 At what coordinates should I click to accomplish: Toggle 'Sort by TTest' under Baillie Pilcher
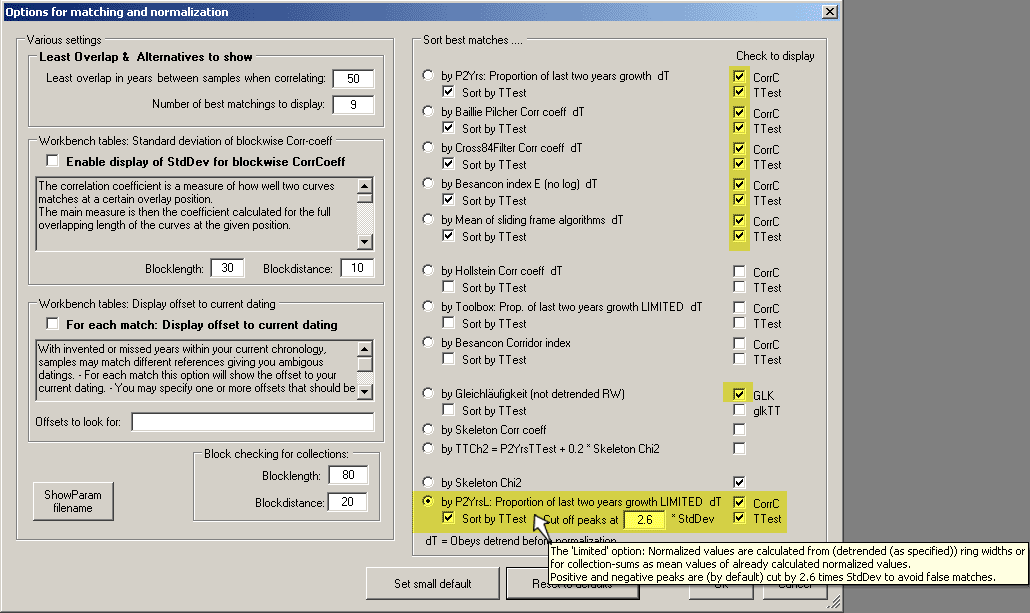point(449,128)
